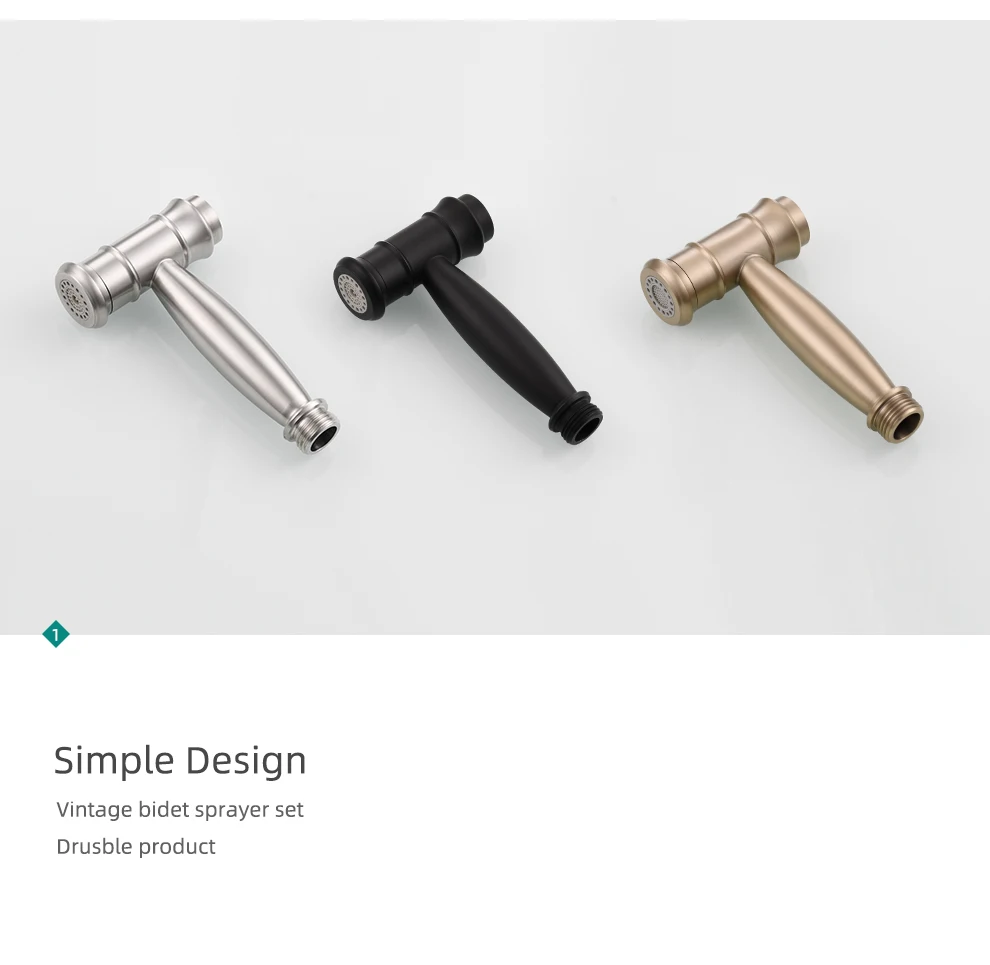Select the brushed nickel sprayer spray nozzle
The height and width of the screenshot is (965, 990).
(x=73, y=296)
